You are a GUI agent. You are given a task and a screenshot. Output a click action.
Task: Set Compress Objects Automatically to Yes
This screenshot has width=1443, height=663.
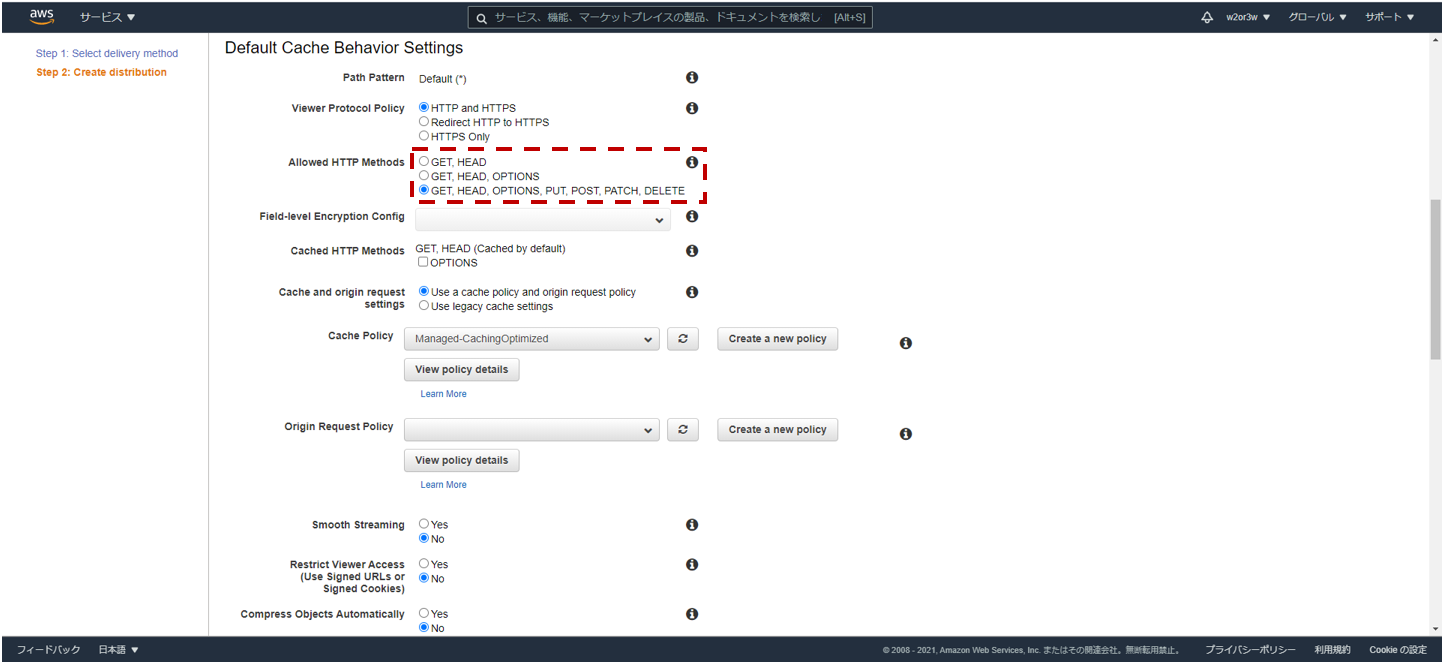point(424,613)
